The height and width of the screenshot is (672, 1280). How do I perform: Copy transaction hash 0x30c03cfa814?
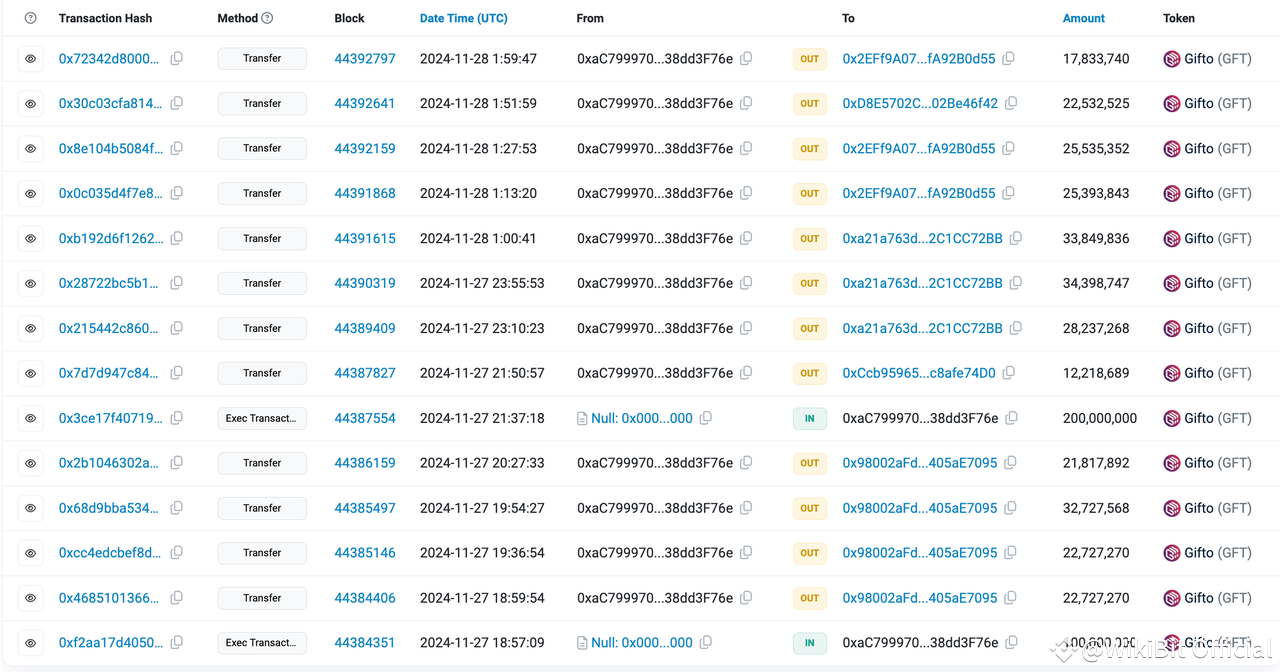pyautogui.click(x=176, y=104)
